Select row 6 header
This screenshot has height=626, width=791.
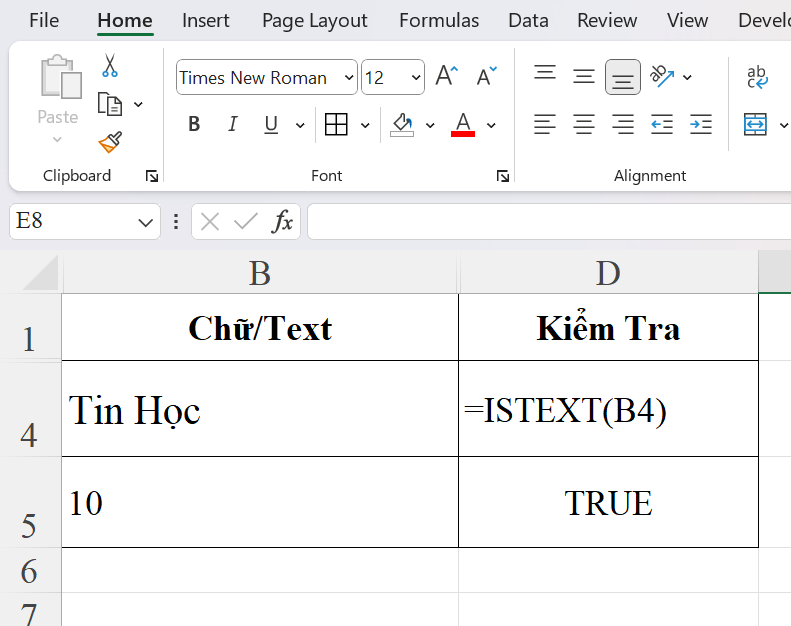pos(30,571)
